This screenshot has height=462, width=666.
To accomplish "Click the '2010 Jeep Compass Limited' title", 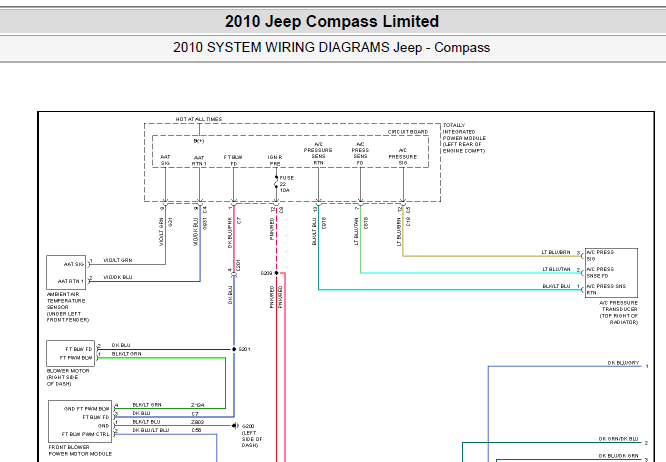I will (332, 21).
